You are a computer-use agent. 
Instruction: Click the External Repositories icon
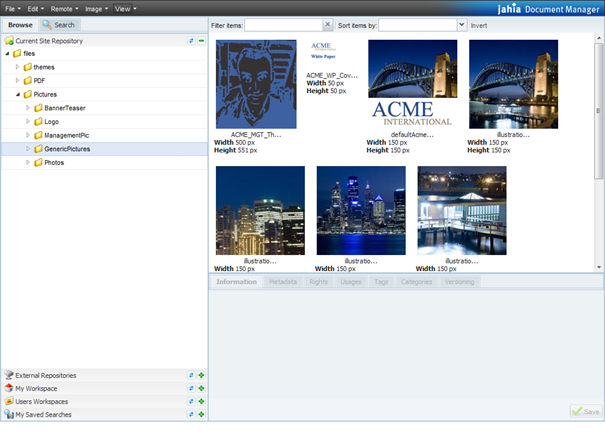9,375
